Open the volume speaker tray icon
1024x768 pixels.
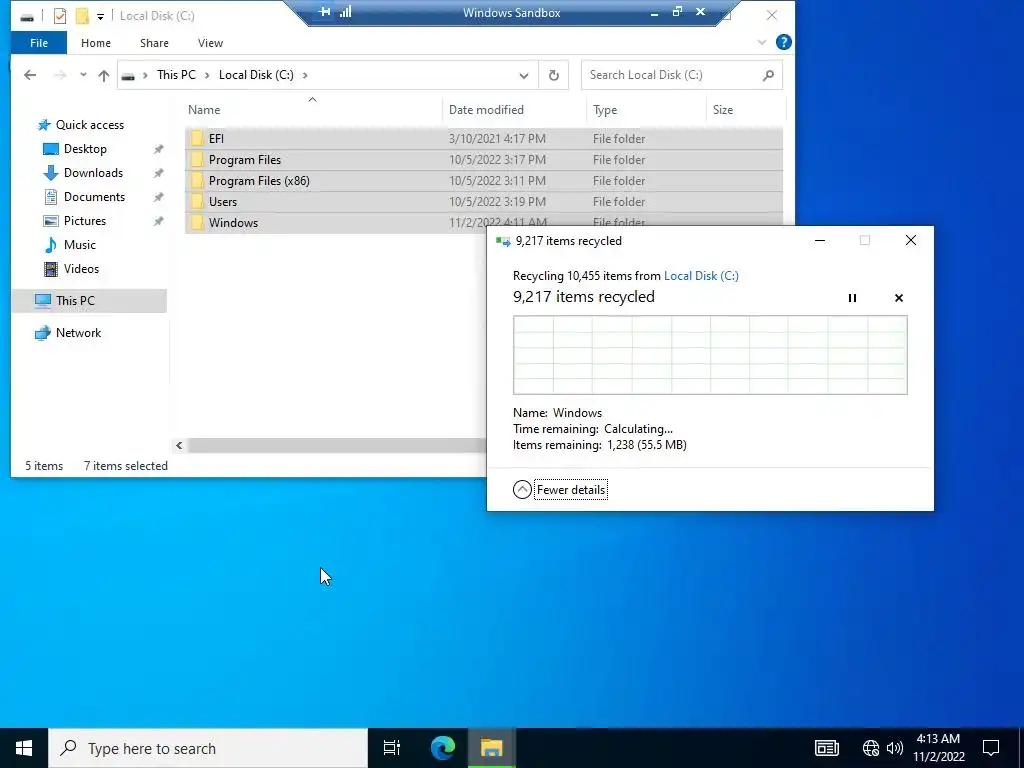point(895,748)
